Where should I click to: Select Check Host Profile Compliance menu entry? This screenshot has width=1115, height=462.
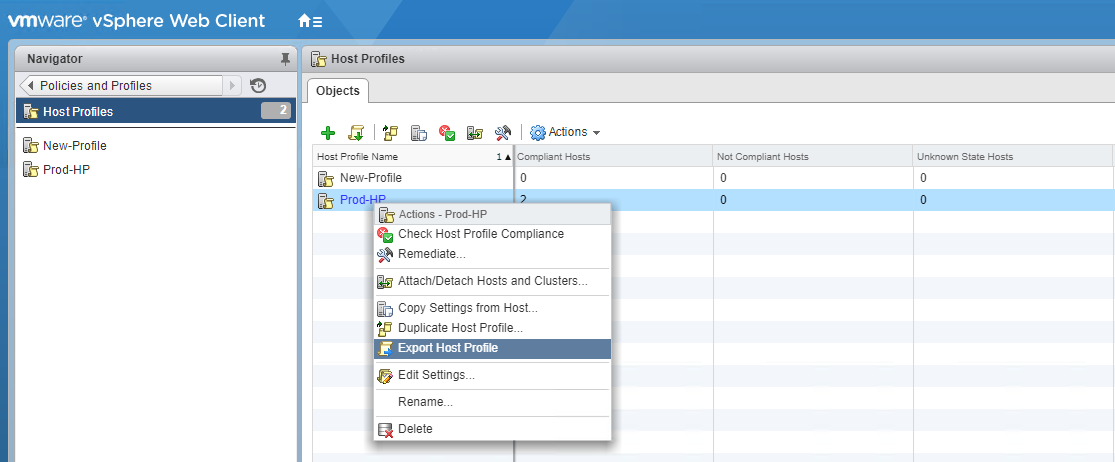coord(480,234)
